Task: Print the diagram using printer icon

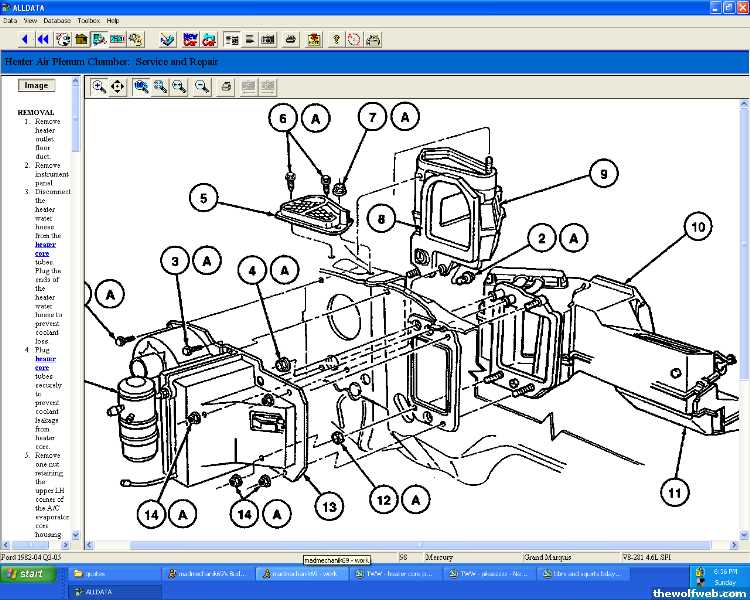Action: (x=226, y=87)
